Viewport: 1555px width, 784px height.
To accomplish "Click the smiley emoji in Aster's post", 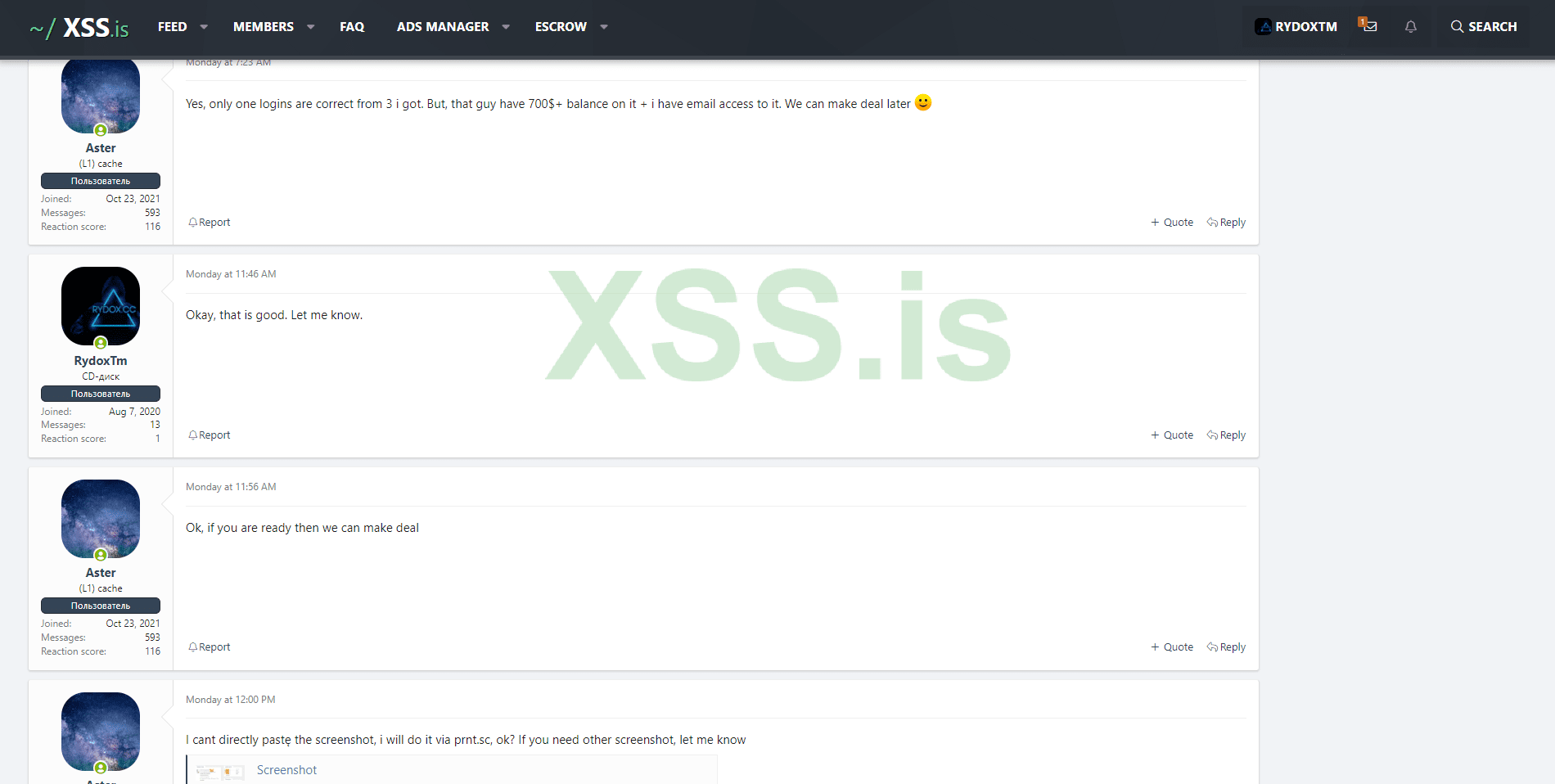I will (x=923, y=103).
